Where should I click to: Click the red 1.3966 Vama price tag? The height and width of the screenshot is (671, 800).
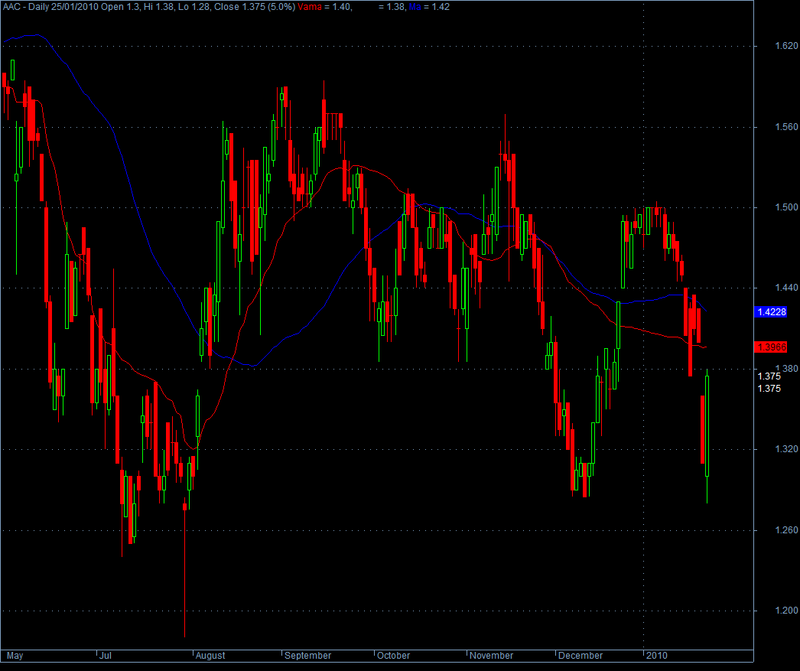pyautogui.click(x=770, y=347)
